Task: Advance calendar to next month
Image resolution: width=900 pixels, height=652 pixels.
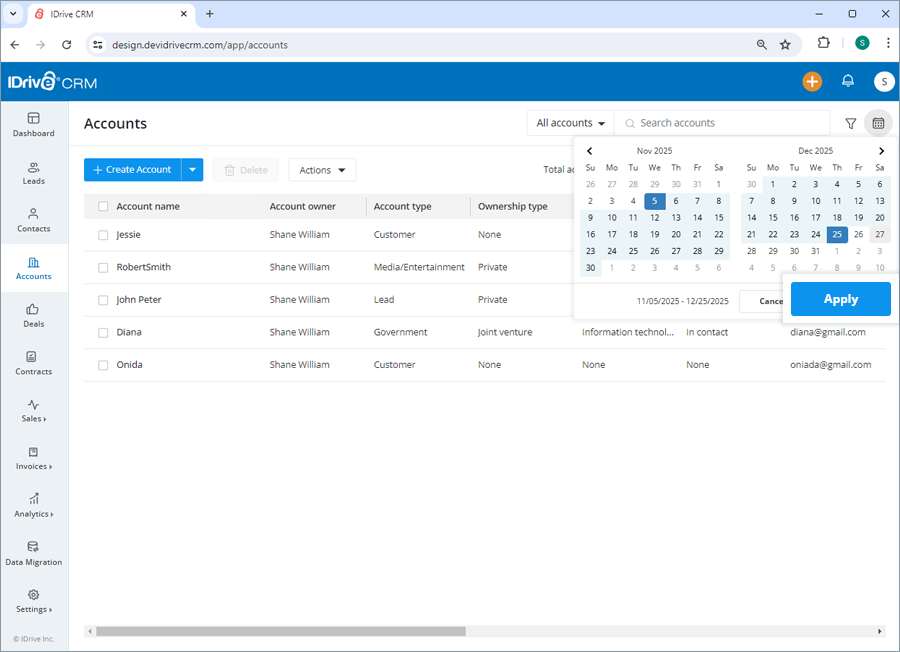Action: click(x=881, y=150)
